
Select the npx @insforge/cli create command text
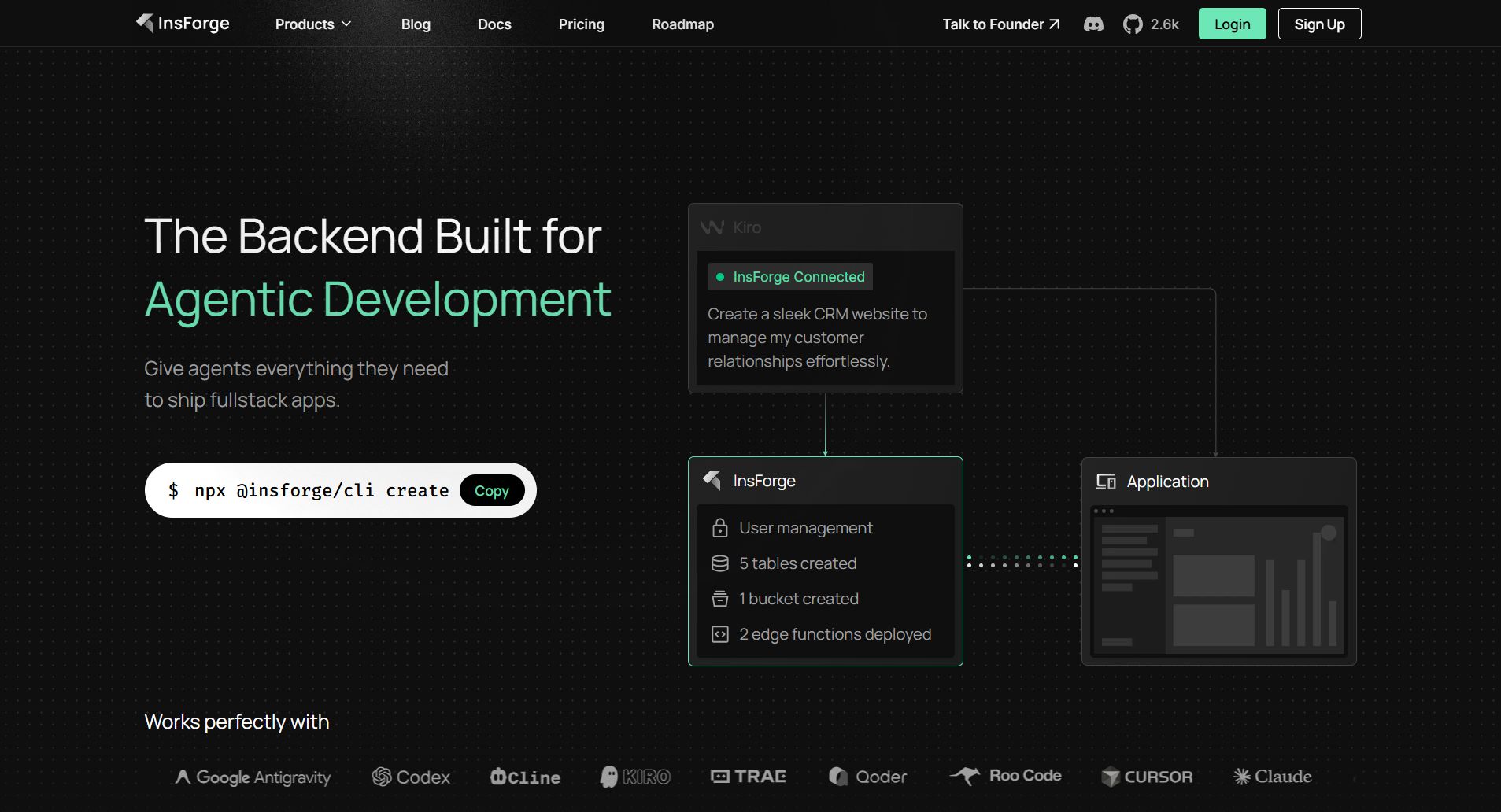pyautogui.click(x=321, y=490)
